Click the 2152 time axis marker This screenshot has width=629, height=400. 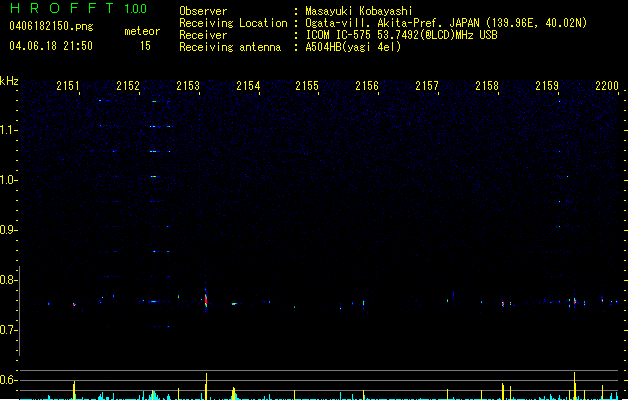click(128, 86)
